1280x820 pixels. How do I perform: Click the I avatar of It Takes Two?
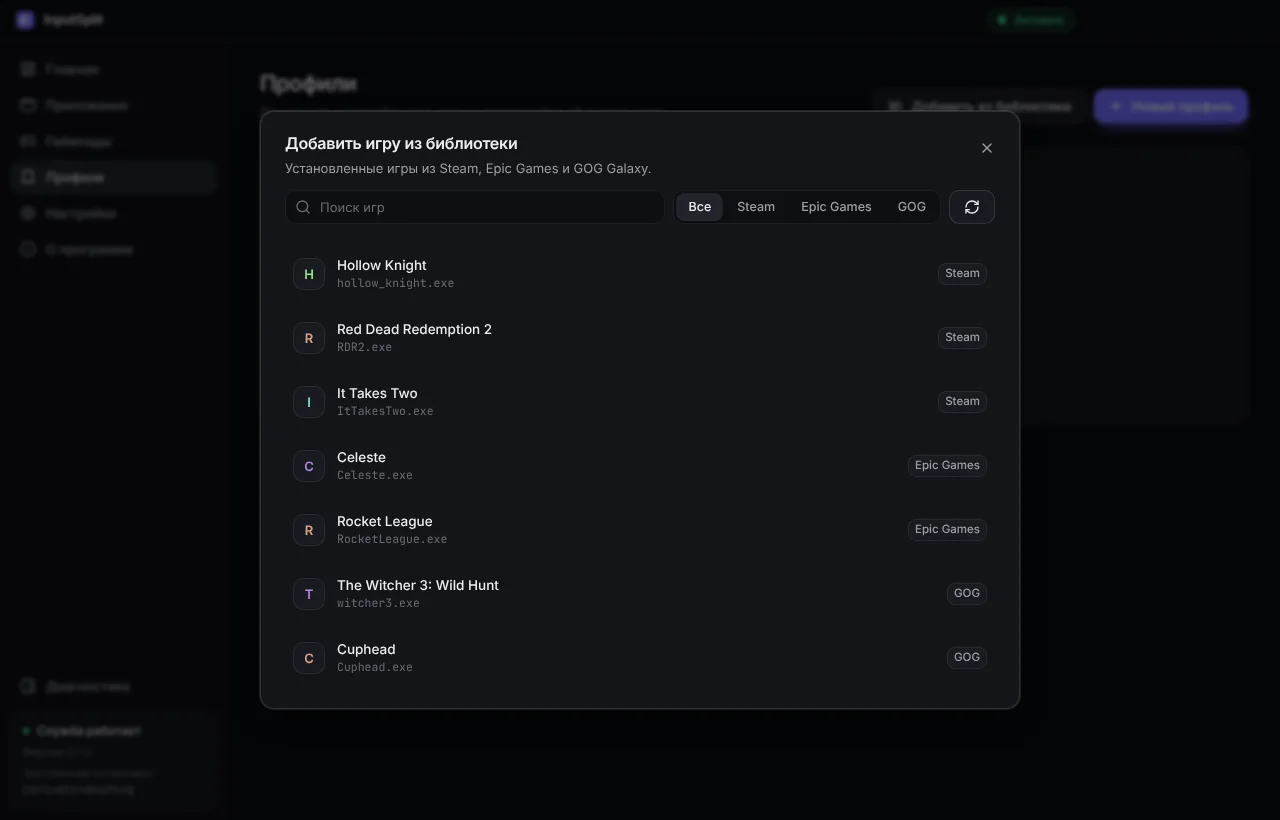[x=309, y=402]
